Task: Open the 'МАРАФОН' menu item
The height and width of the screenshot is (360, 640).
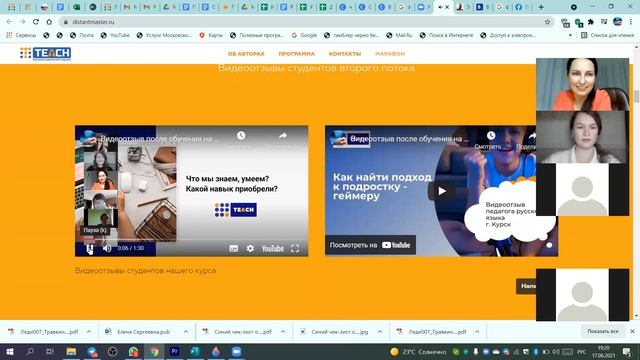Action: (x=390, y=54)
